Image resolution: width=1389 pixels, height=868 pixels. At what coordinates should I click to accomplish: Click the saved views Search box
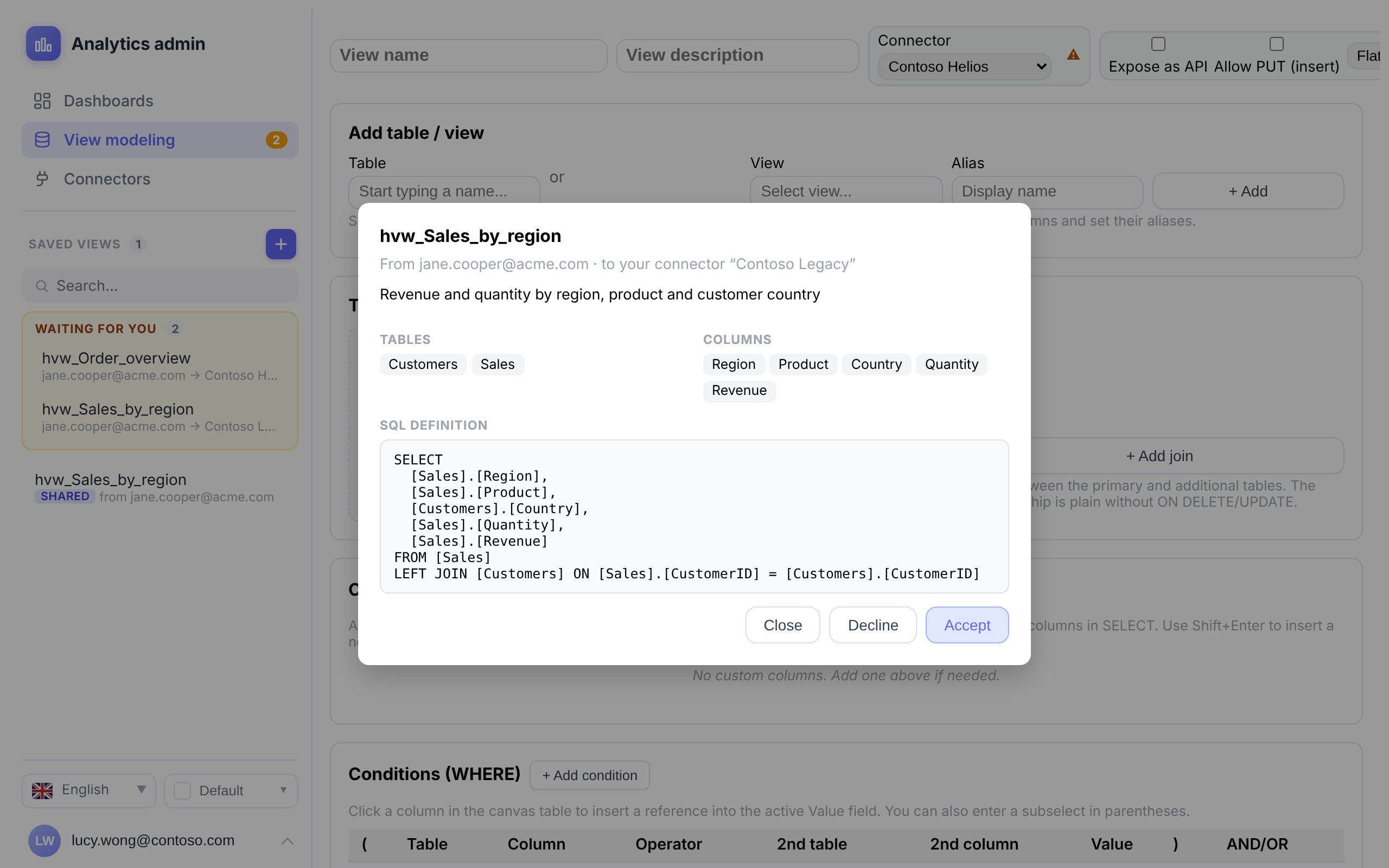point(160,286)
